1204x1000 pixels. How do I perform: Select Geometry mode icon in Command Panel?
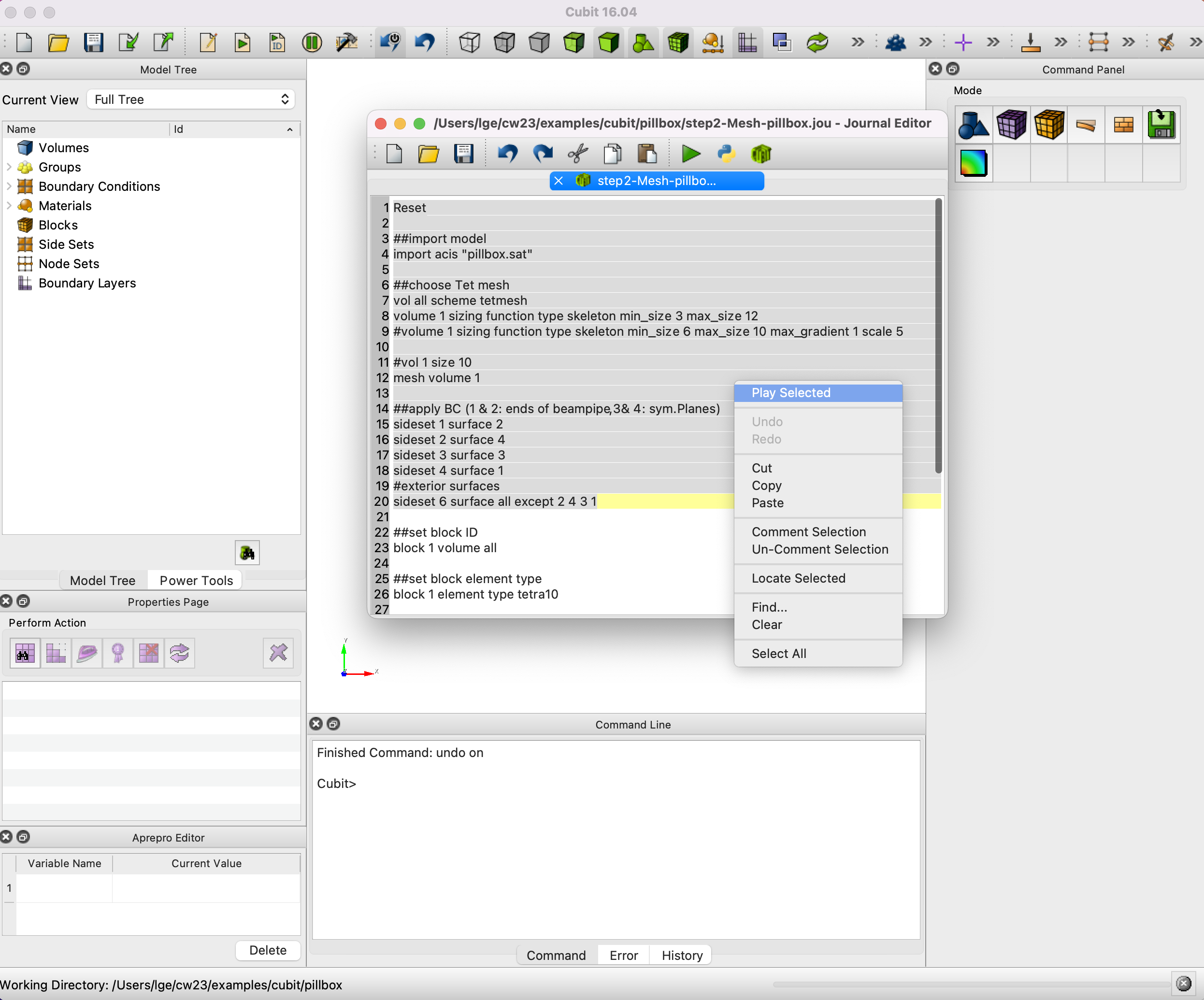[x=974, y=125]
